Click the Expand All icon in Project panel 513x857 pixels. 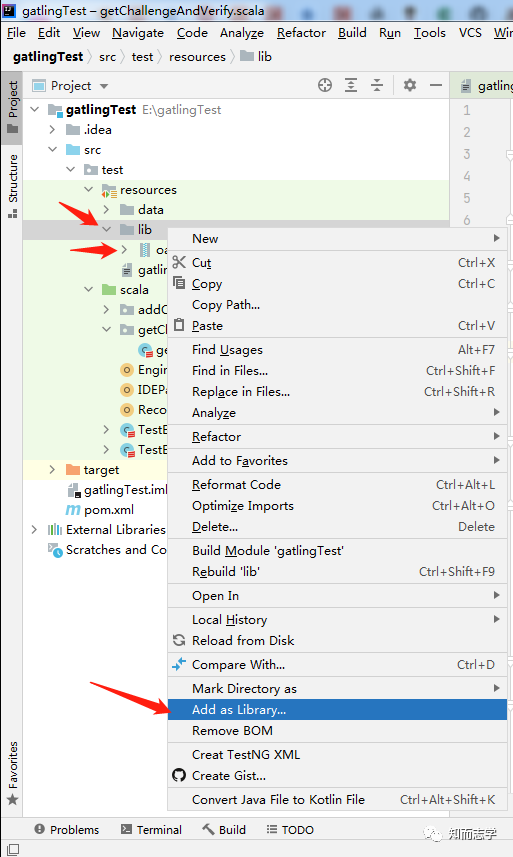(351, 85)
